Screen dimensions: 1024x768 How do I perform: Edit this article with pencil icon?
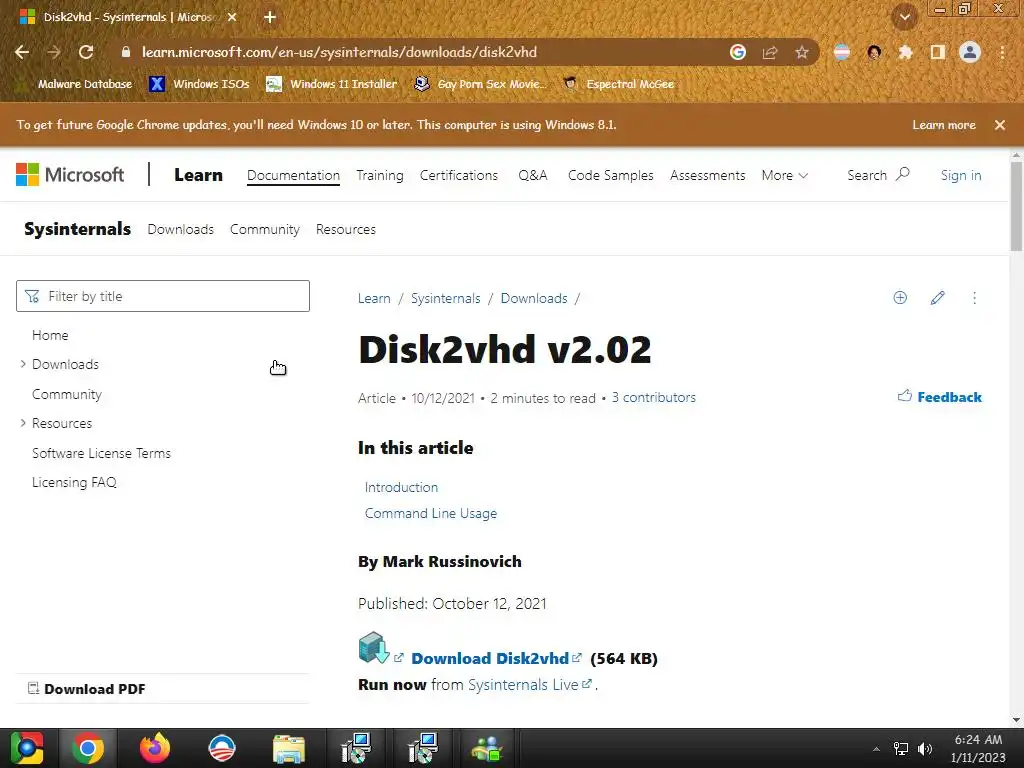[x=937, y=298]
